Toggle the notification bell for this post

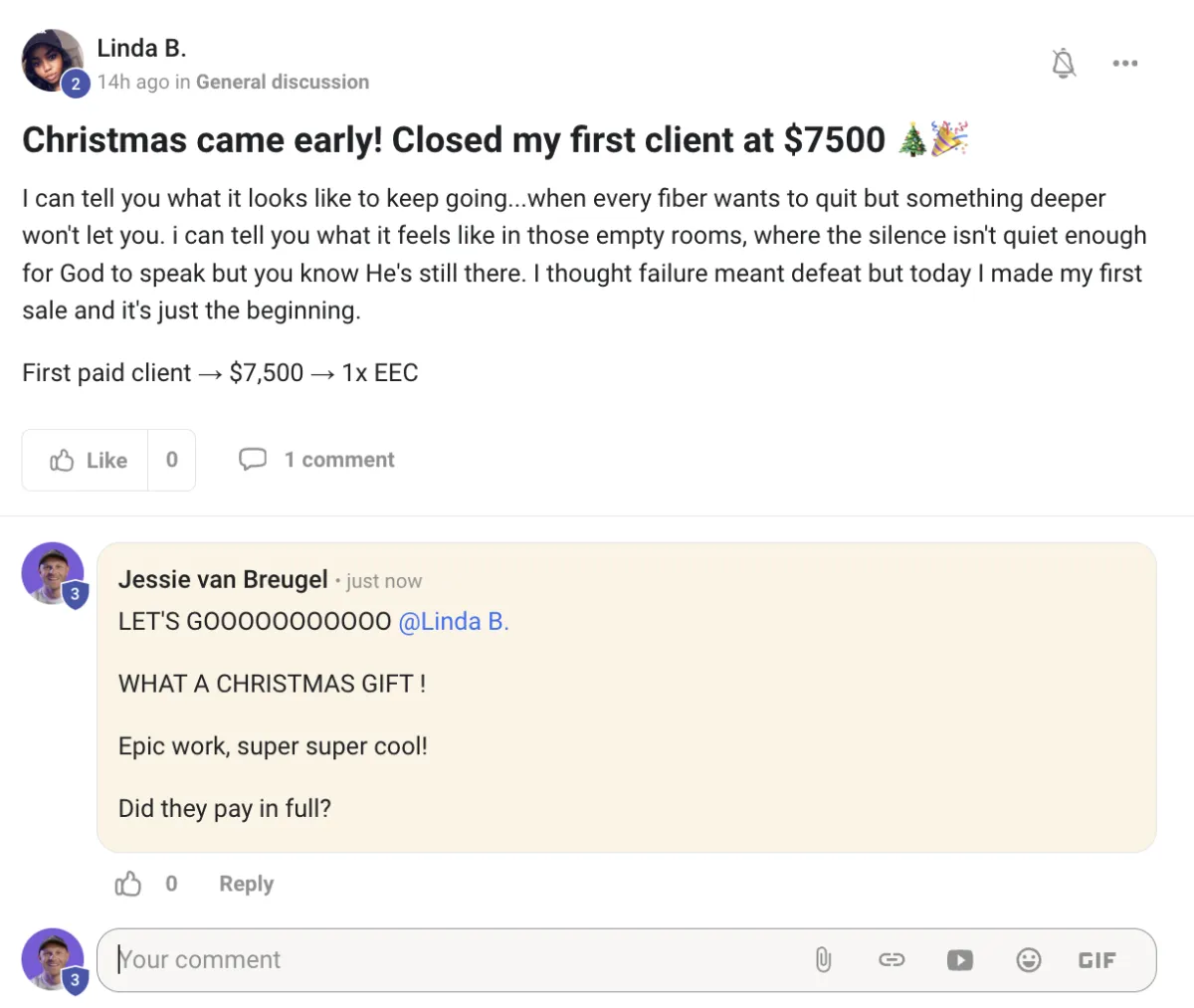click(x=1064, y=63)
